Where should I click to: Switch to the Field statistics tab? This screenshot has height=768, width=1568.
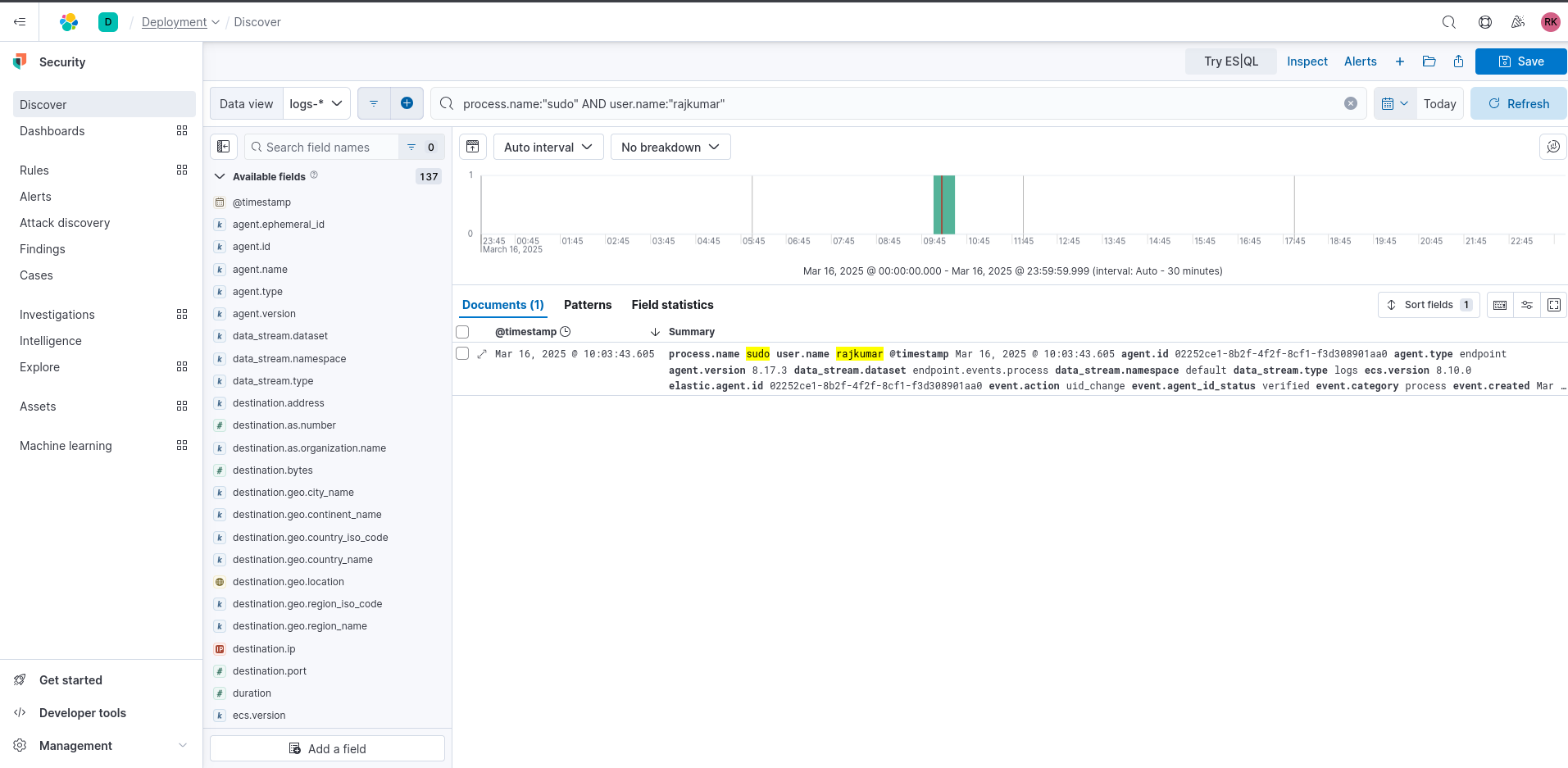point(672,305)
